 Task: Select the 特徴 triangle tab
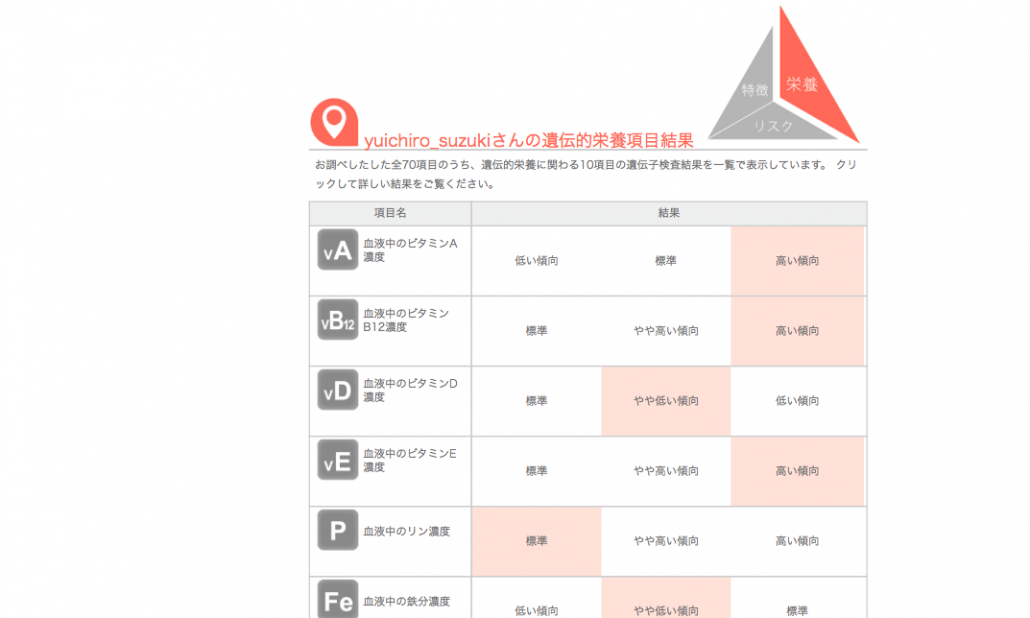click(755, 90)
